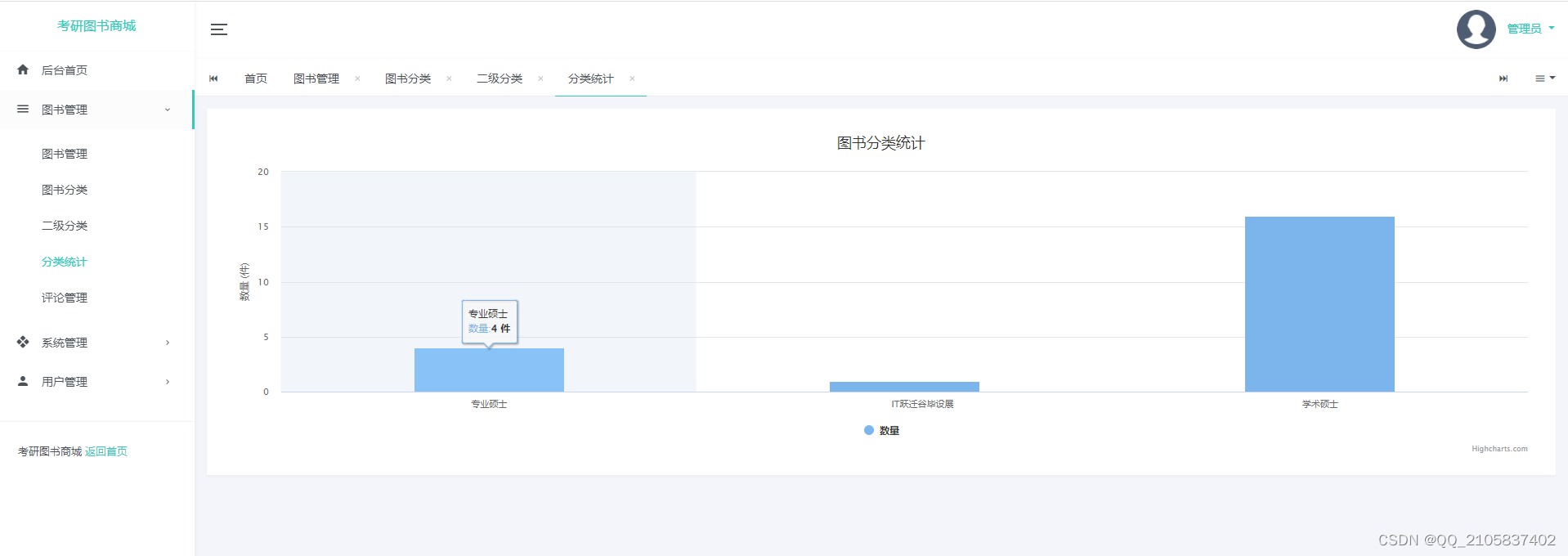Click the 学术硕士 axis label
The image size is (1568, 556).
pyautogui.click(x=1319, y=404)
